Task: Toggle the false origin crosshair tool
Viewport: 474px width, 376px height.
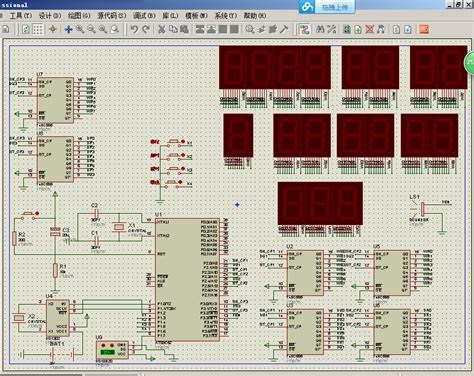Action: (53, 29)
